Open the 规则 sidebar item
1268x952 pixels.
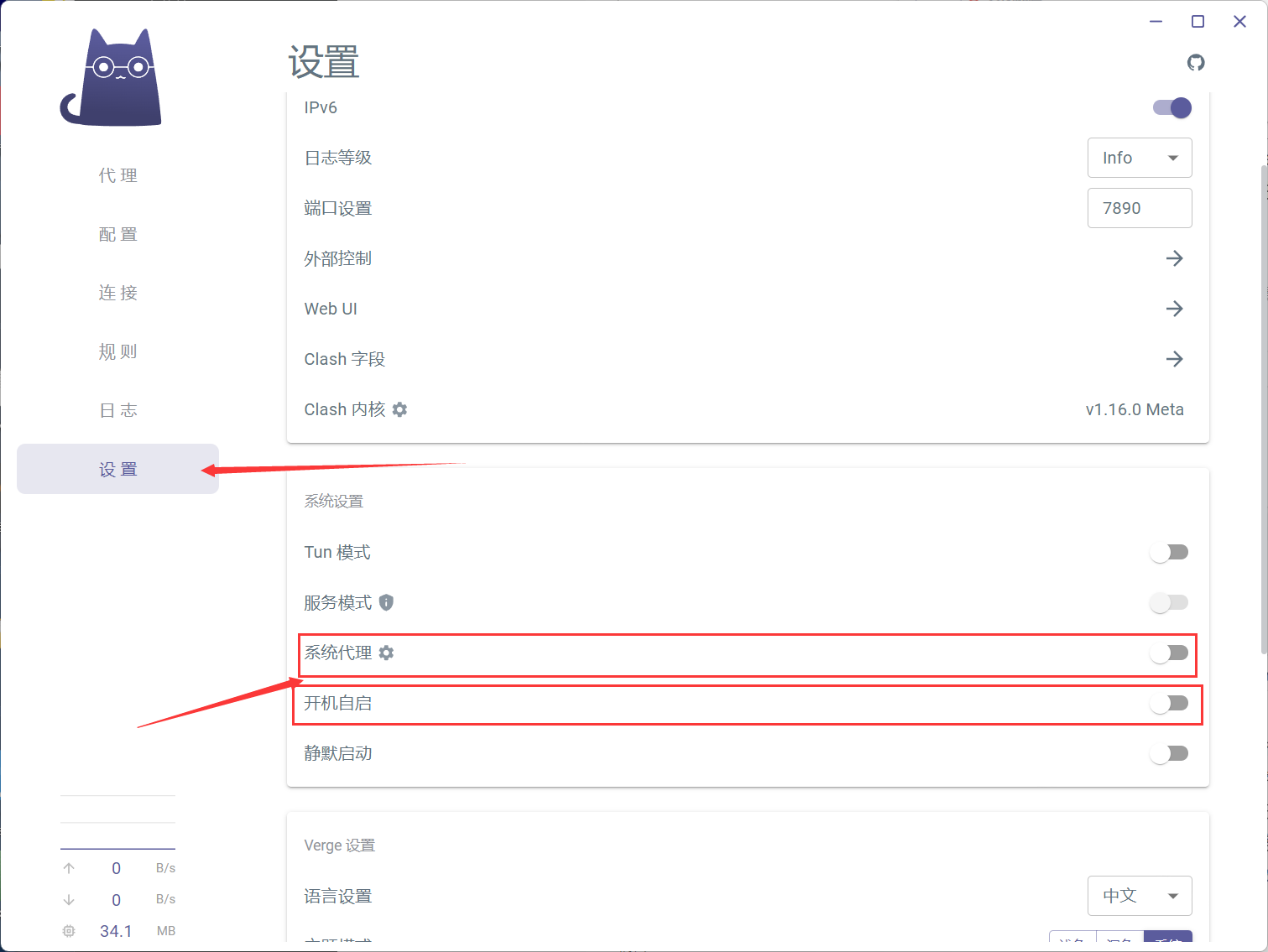click(x=117, y=351)
